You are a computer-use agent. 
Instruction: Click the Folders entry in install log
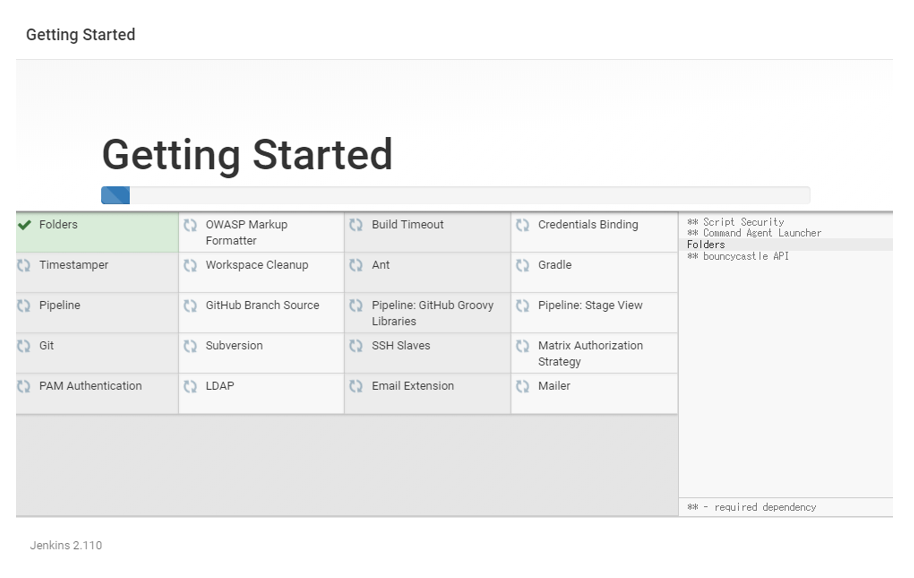[x=706, y=245]
